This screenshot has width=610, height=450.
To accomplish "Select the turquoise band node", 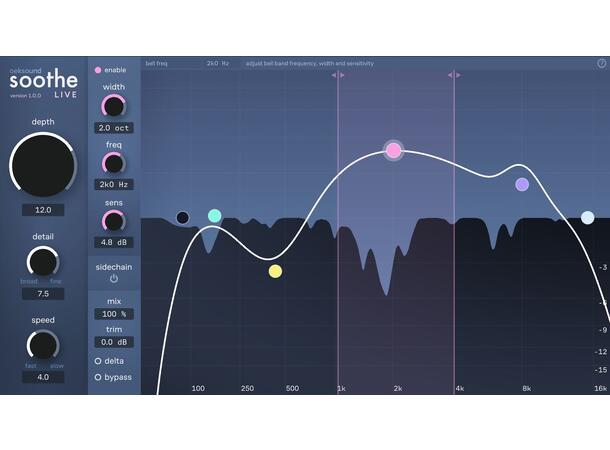I will (214, 215).
